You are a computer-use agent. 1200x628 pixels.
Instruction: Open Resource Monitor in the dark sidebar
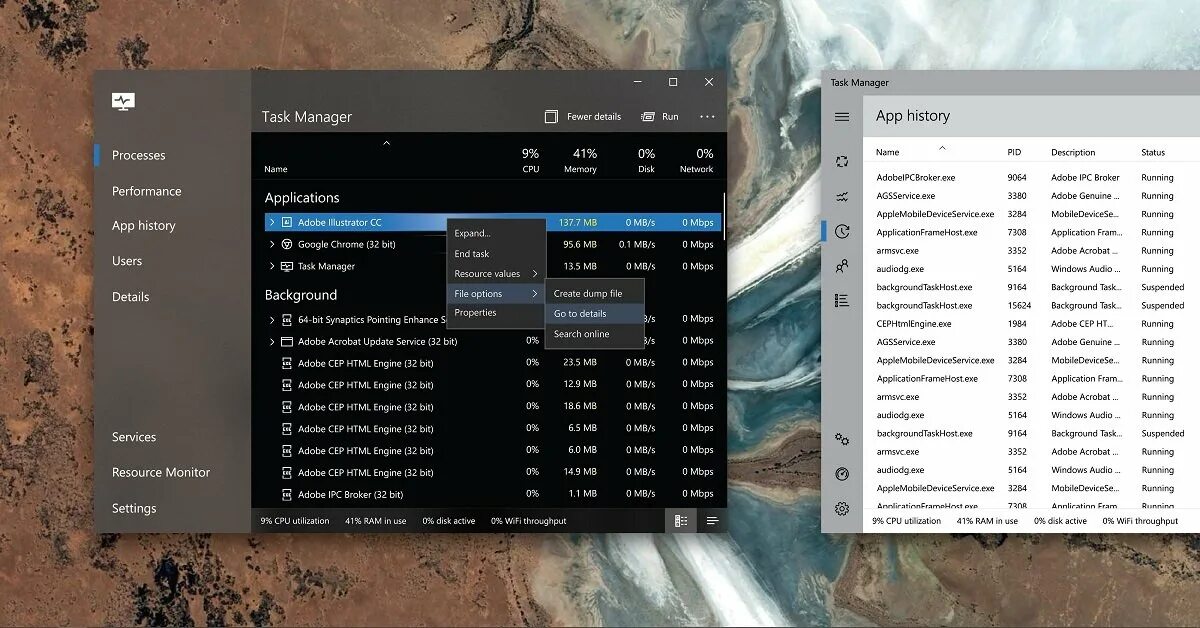pos(161,472)
